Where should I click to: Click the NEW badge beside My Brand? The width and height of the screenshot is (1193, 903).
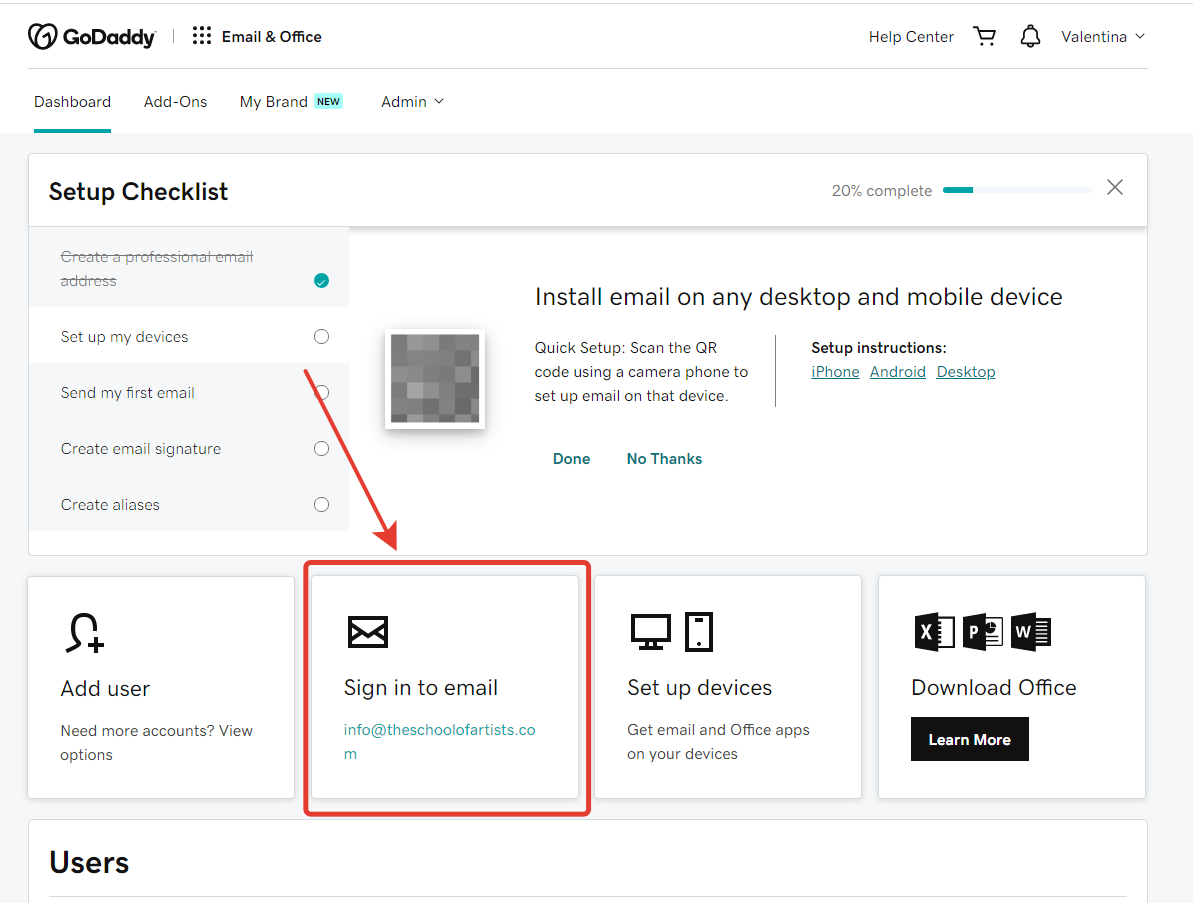pyautogui.click(x=329, y=101)
